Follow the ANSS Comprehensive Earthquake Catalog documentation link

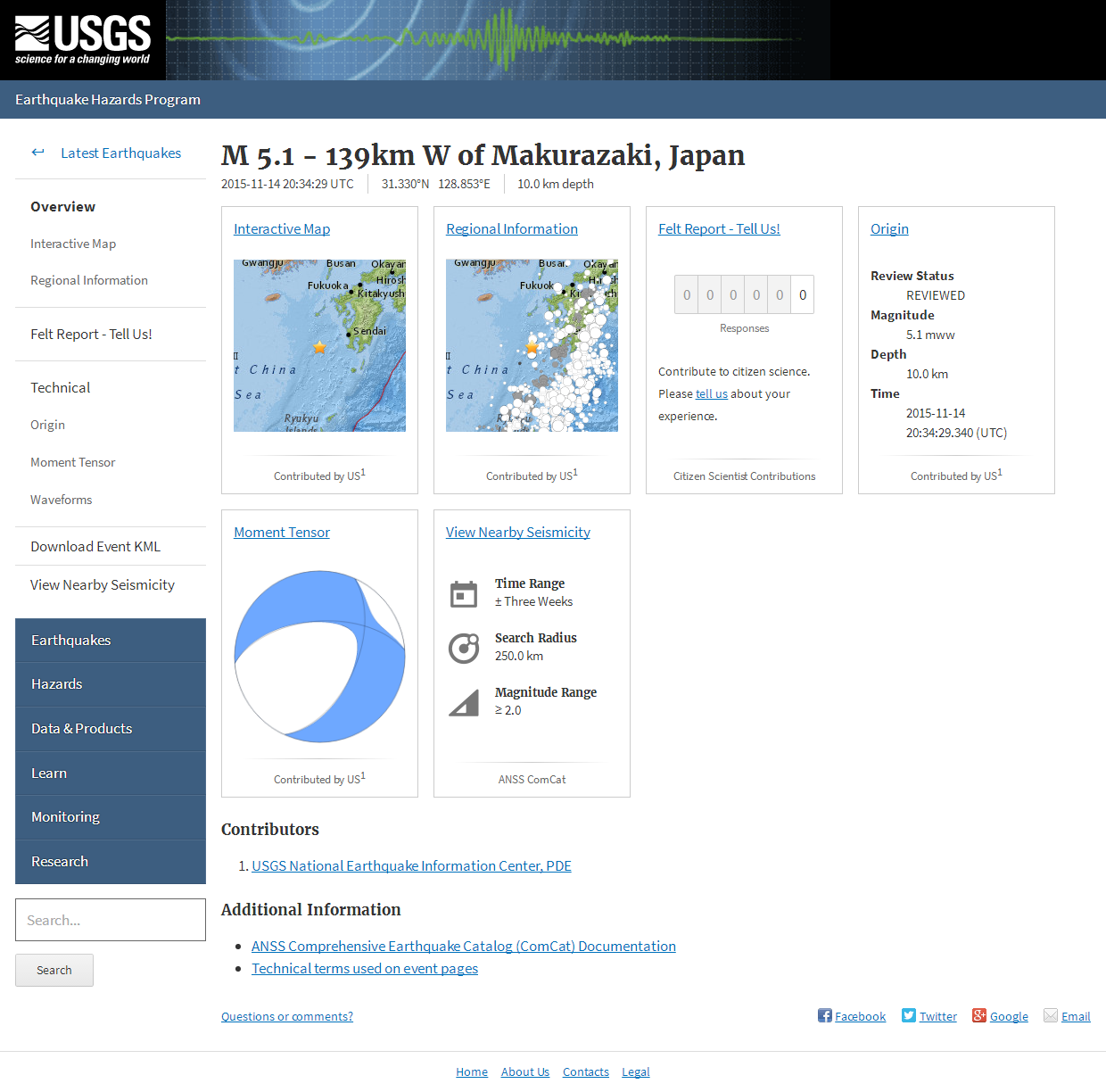pos(464,946)
